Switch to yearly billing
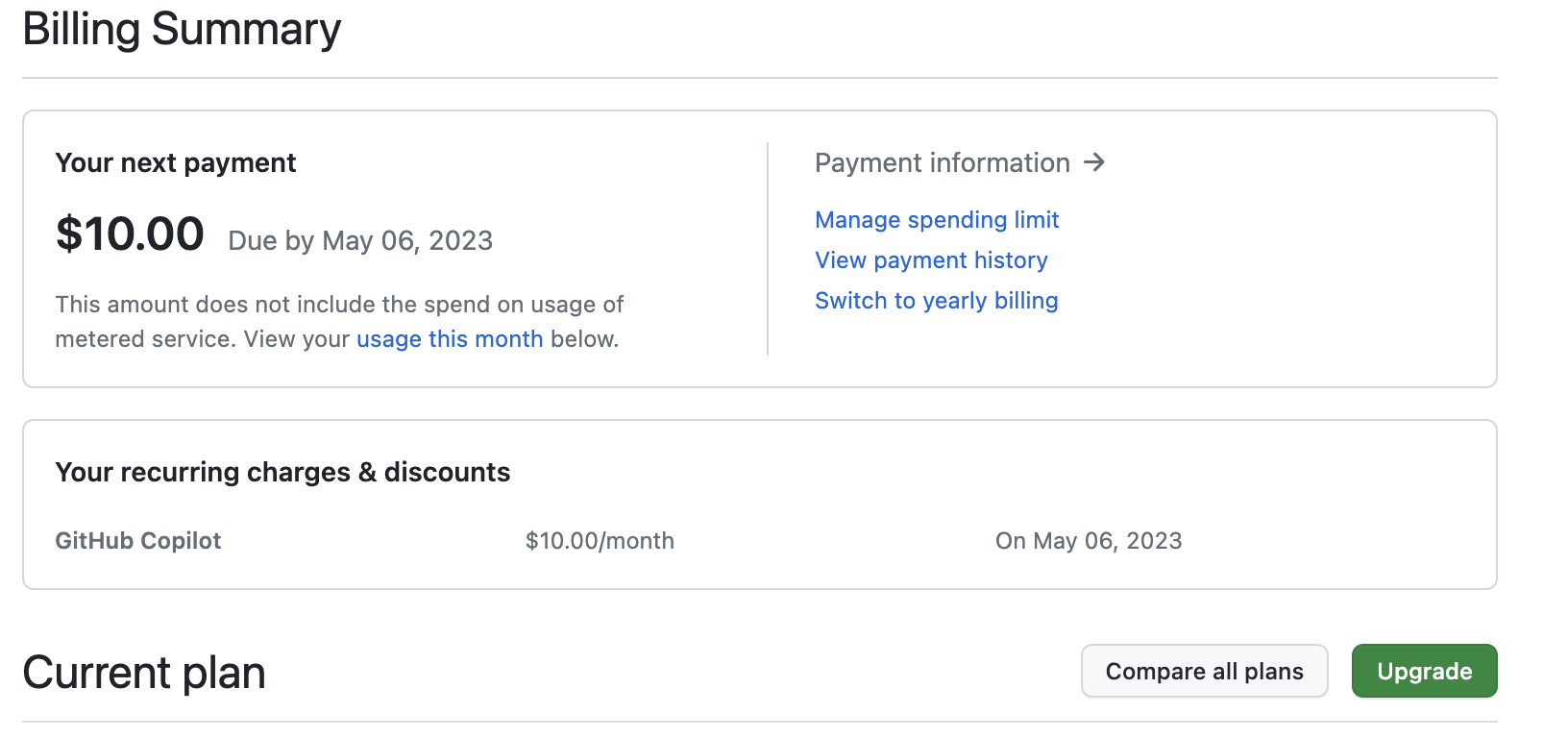 pos(936,301)
